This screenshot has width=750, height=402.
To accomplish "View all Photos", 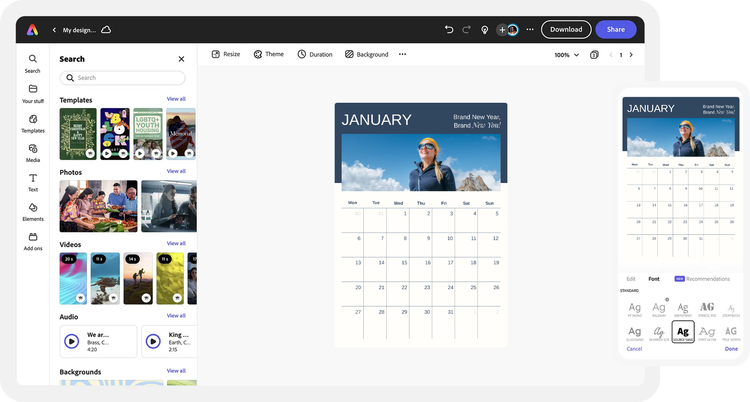I will (x=176, y=171).
